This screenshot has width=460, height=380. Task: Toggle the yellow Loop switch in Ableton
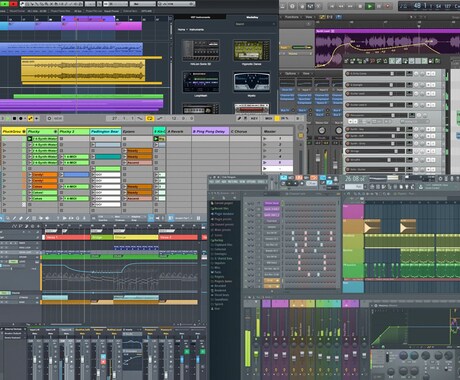click(x=150, y=118)
